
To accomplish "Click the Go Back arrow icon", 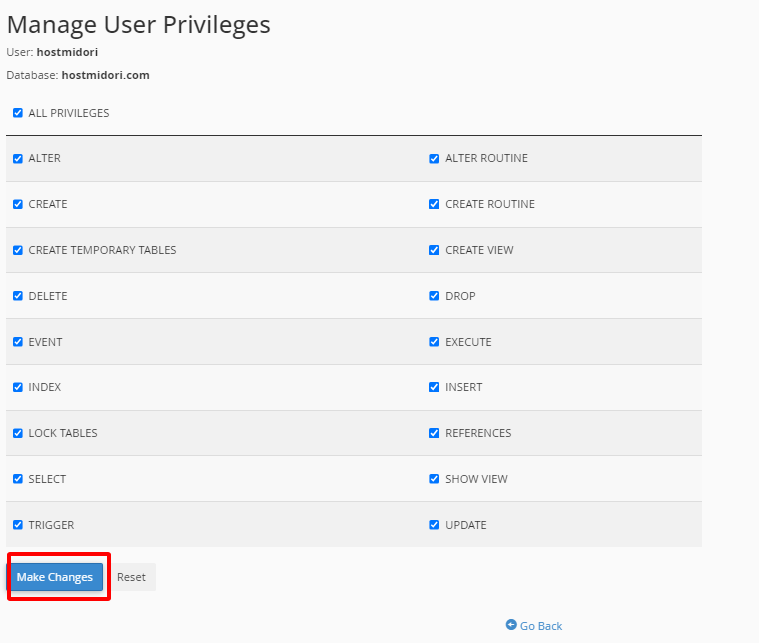I will (x=511, y=625).
